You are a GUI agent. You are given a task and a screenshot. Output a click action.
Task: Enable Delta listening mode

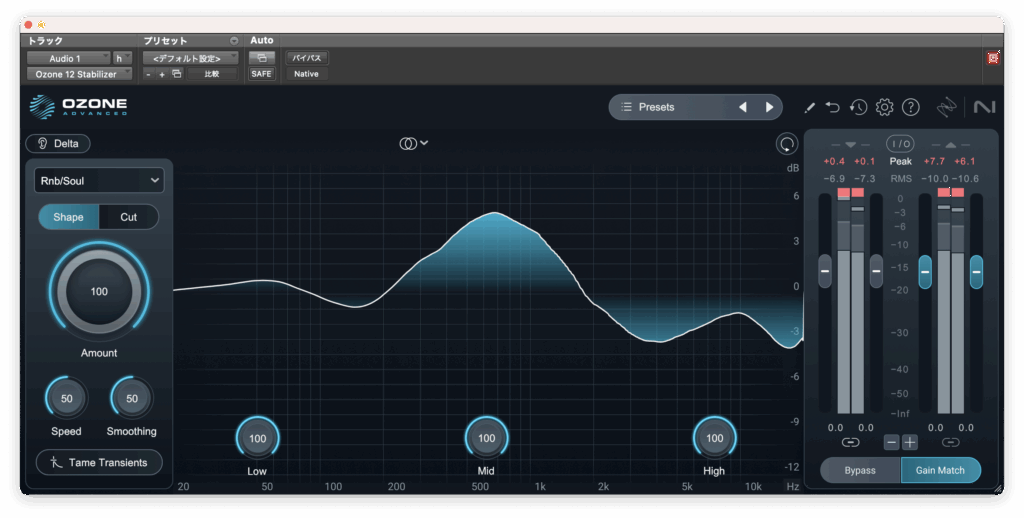click(x=58, y=143)
